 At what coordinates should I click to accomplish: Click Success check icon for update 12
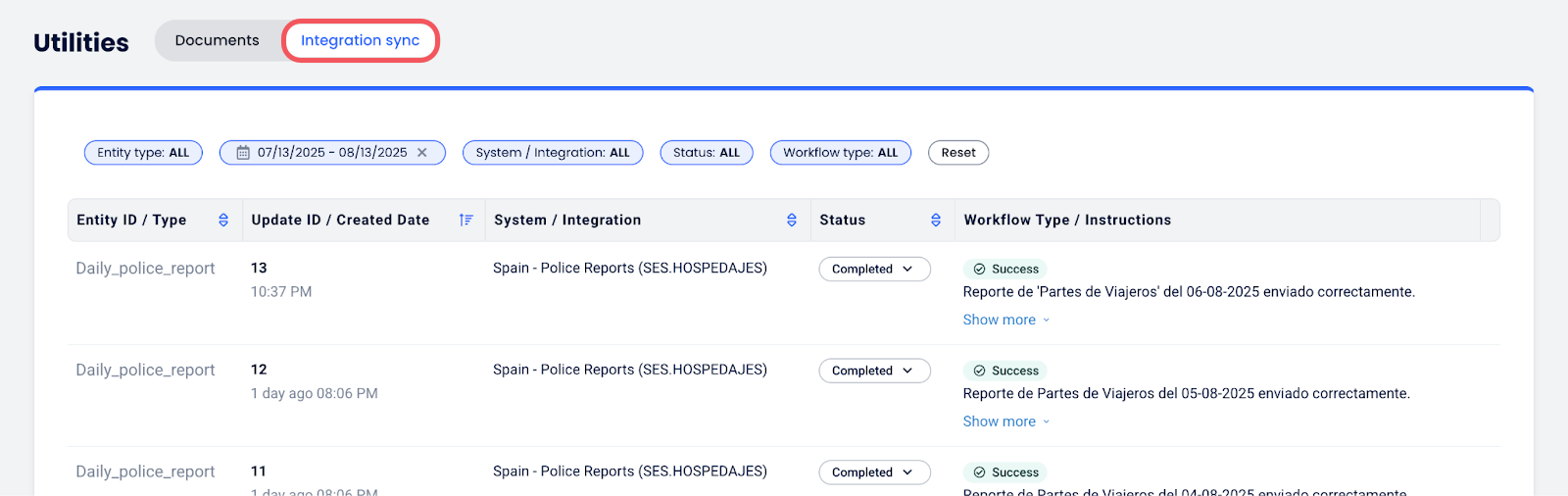point(979,372)
